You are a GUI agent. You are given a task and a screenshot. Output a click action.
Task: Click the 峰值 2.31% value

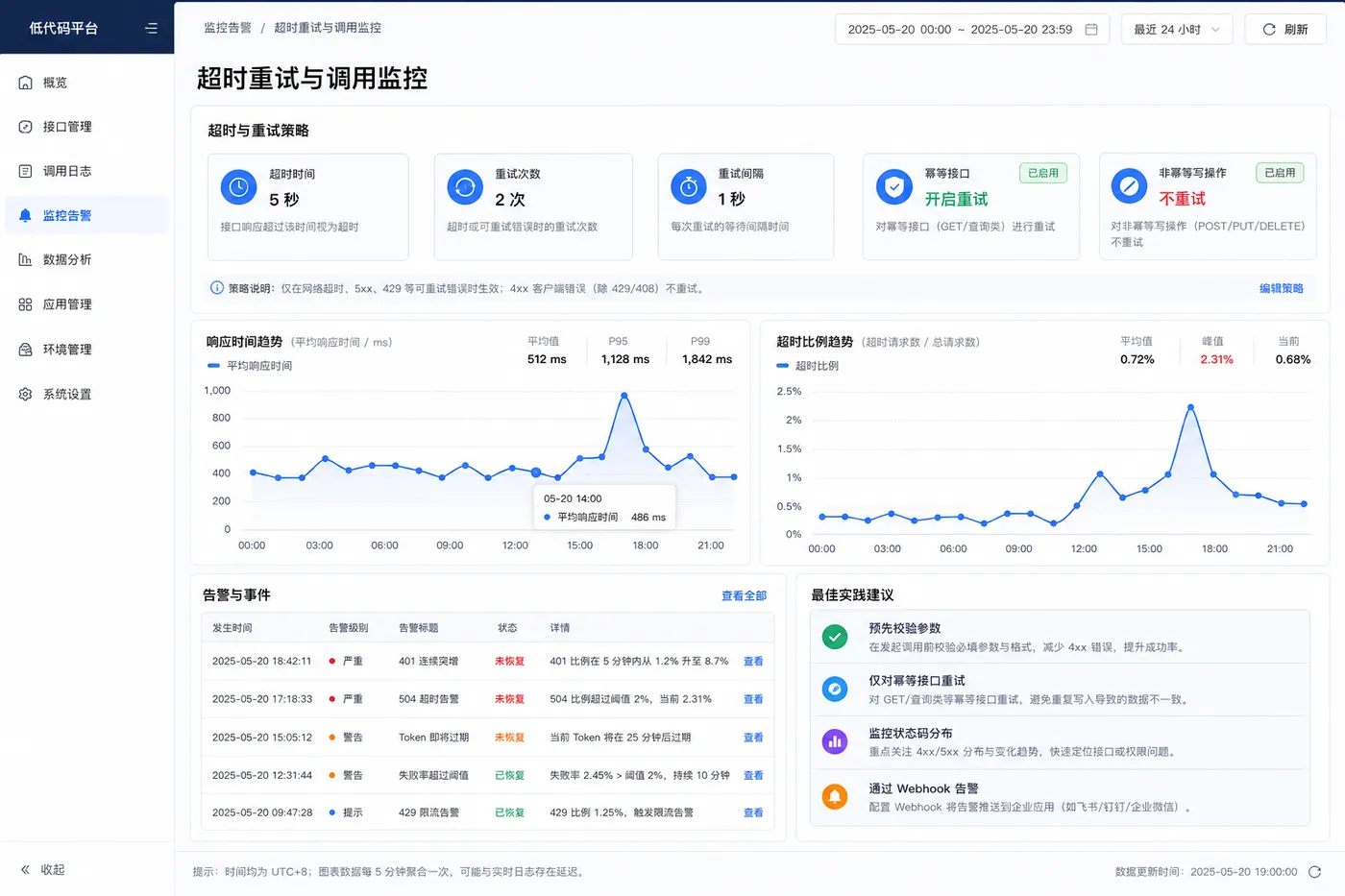pos(1216,359)
